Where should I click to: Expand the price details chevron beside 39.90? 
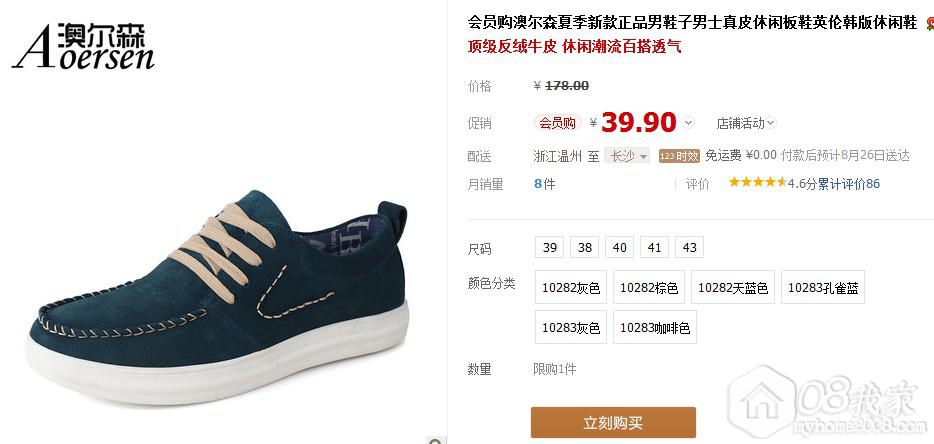point(689,123)
